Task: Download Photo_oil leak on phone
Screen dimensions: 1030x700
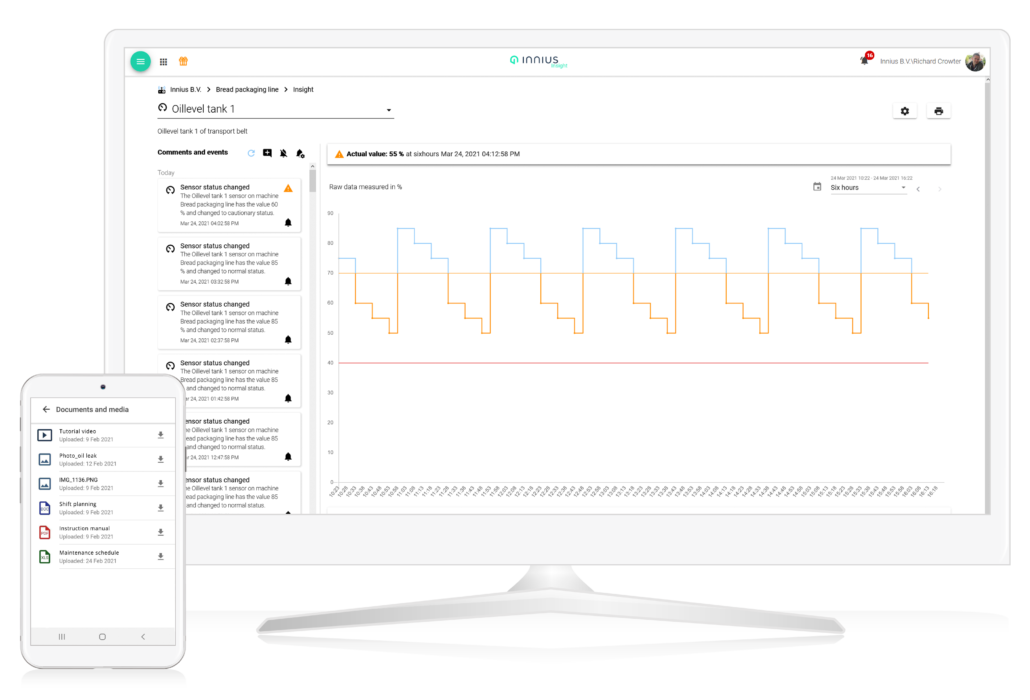Action: 160,459
